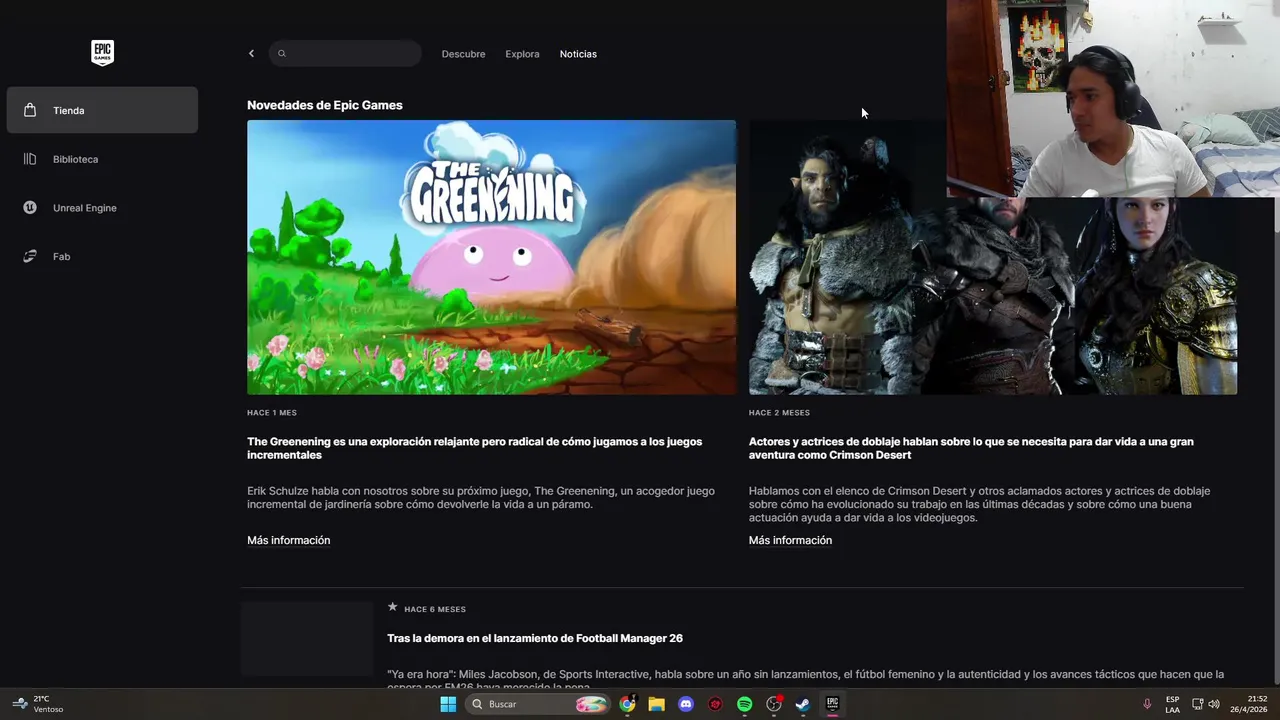Click the Fab logo icon
Screen dimensions: 1280x720
[x=30, y=257]
